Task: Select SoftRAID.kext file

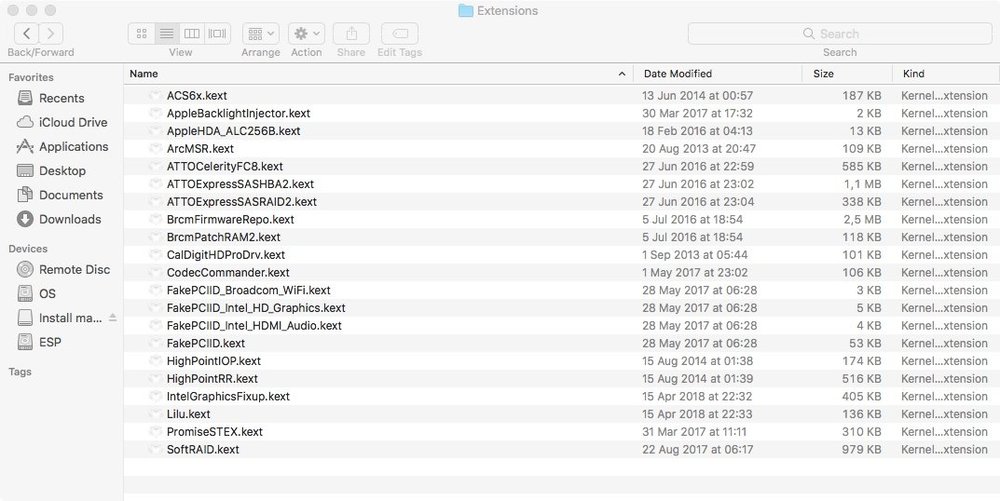Action: tap(203, 449)
